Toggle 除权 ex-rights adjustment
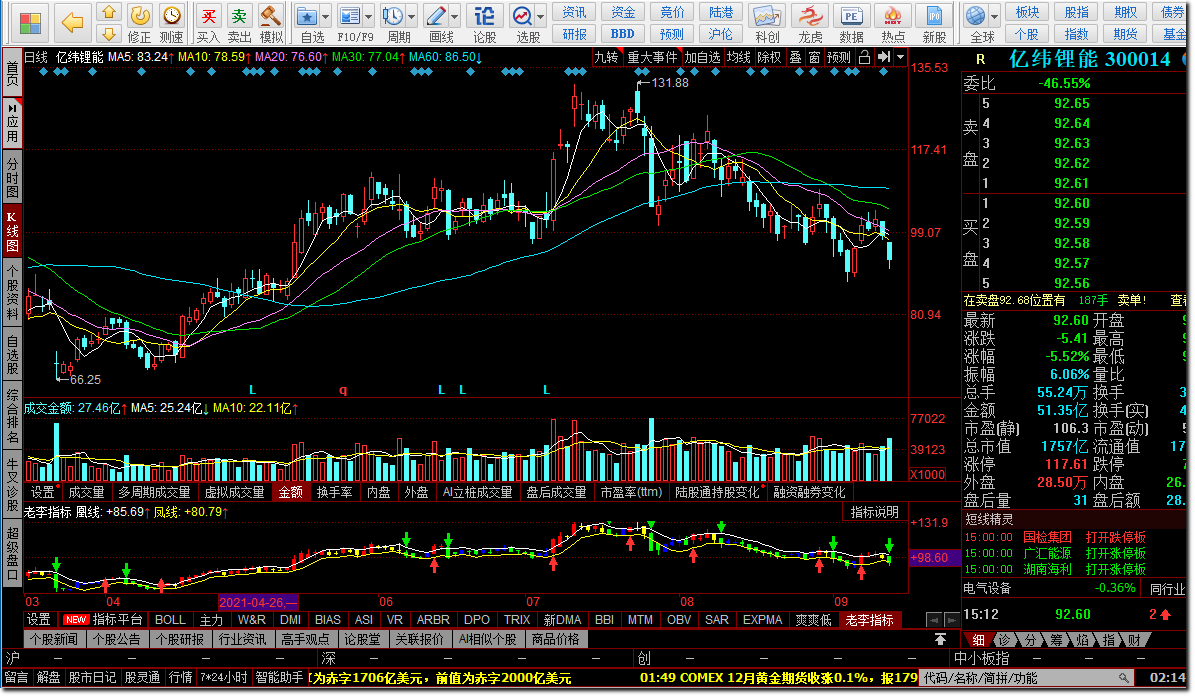The width and height of the screenshot is (1195, 696). [x=769, y=57]
